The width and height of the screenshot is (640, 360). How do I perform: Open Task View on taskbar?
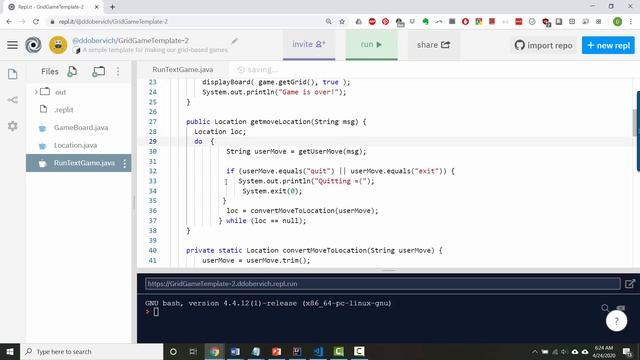click(193, 351)
